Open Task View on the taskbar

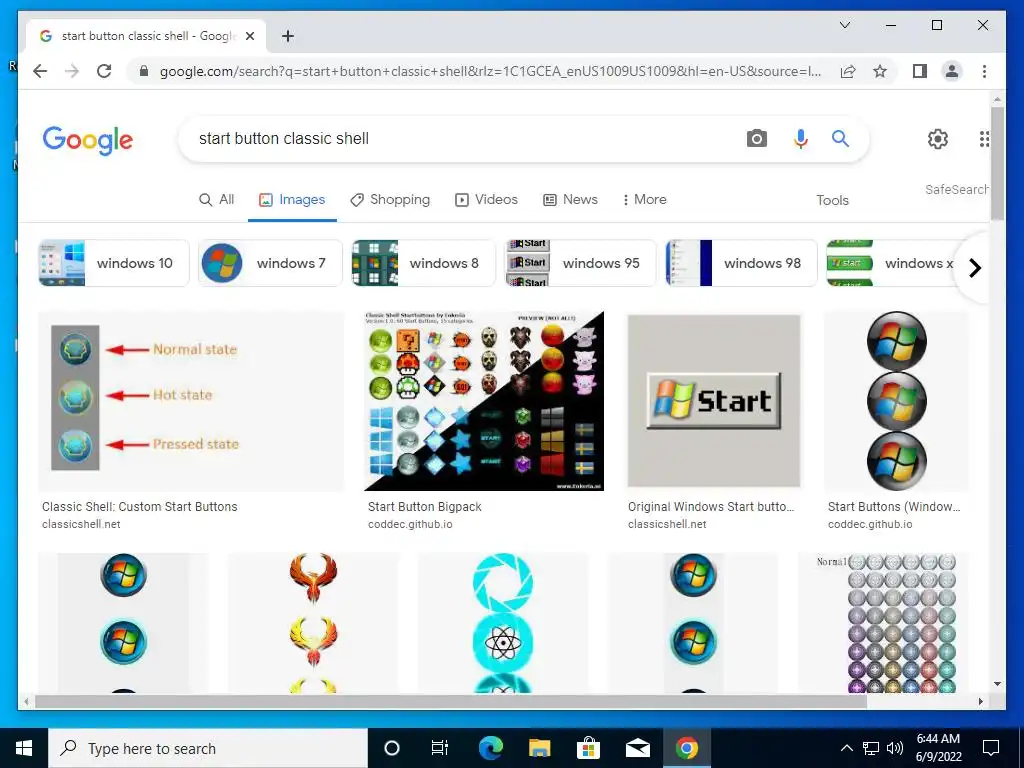(x=440, y=748)
